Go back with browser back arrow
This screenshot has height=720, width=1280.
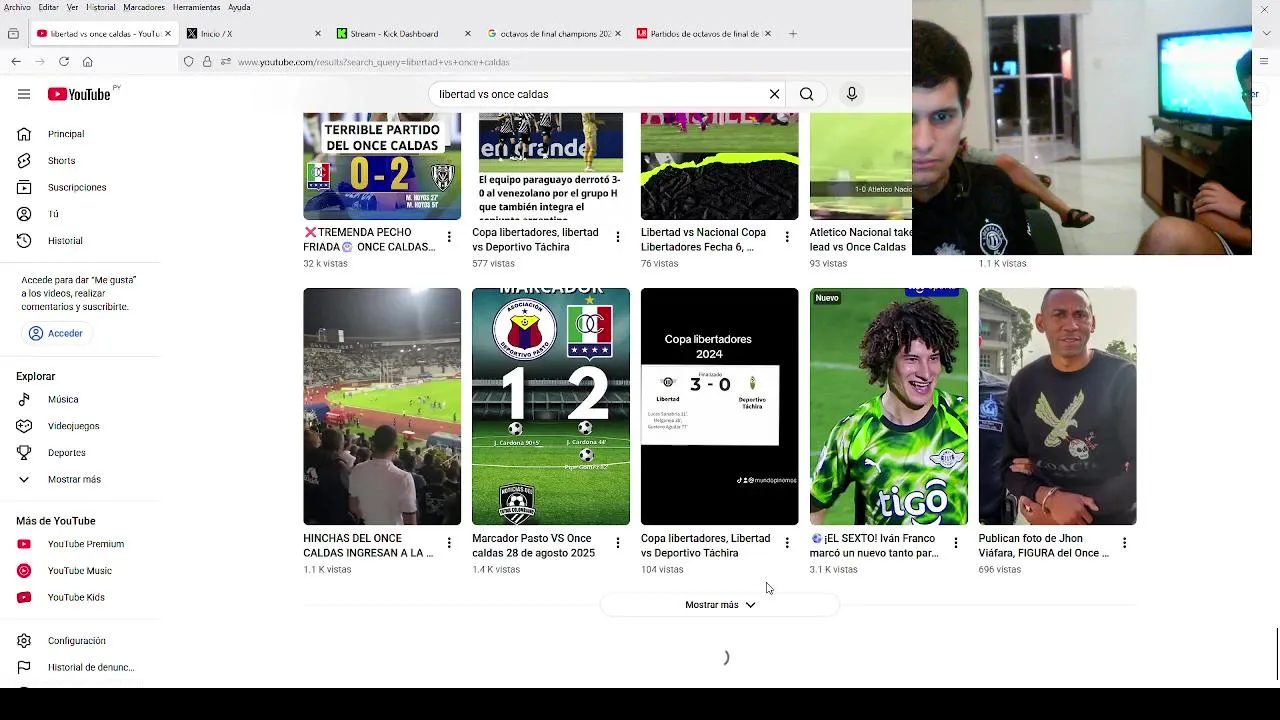(16, 62)
